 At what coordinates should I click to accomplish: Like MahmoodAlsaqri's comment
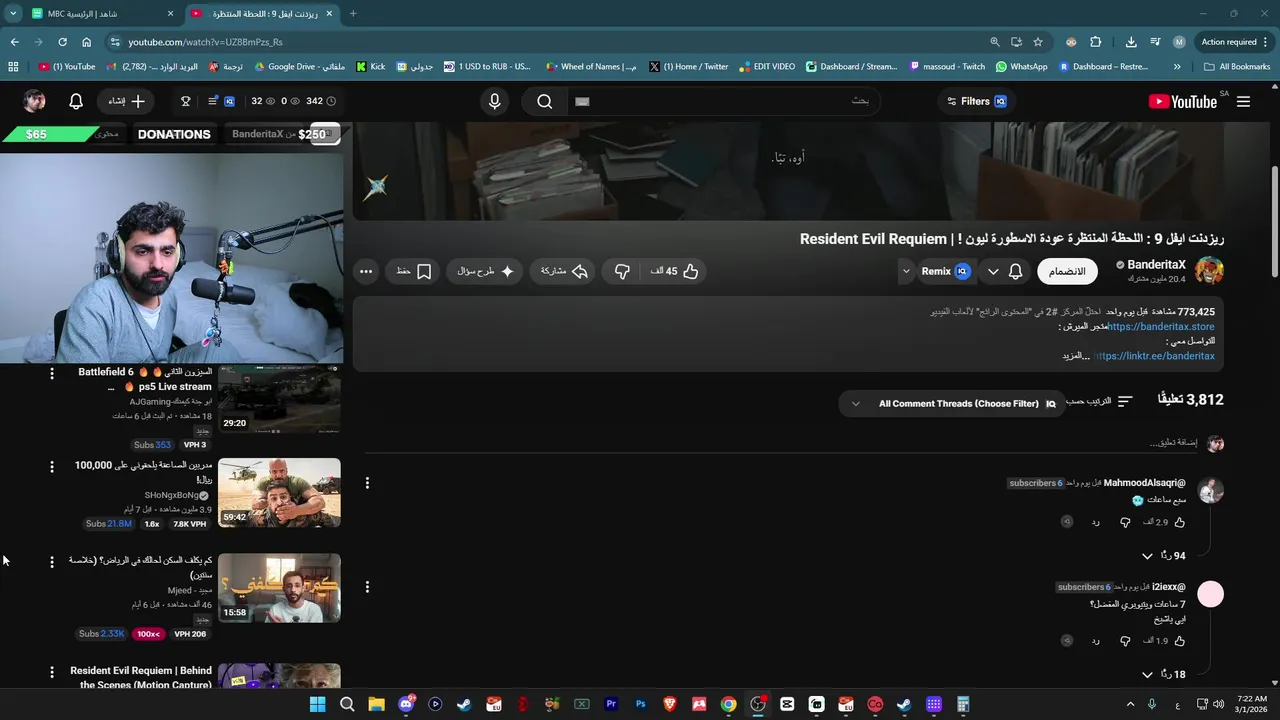pos(1180,522)
